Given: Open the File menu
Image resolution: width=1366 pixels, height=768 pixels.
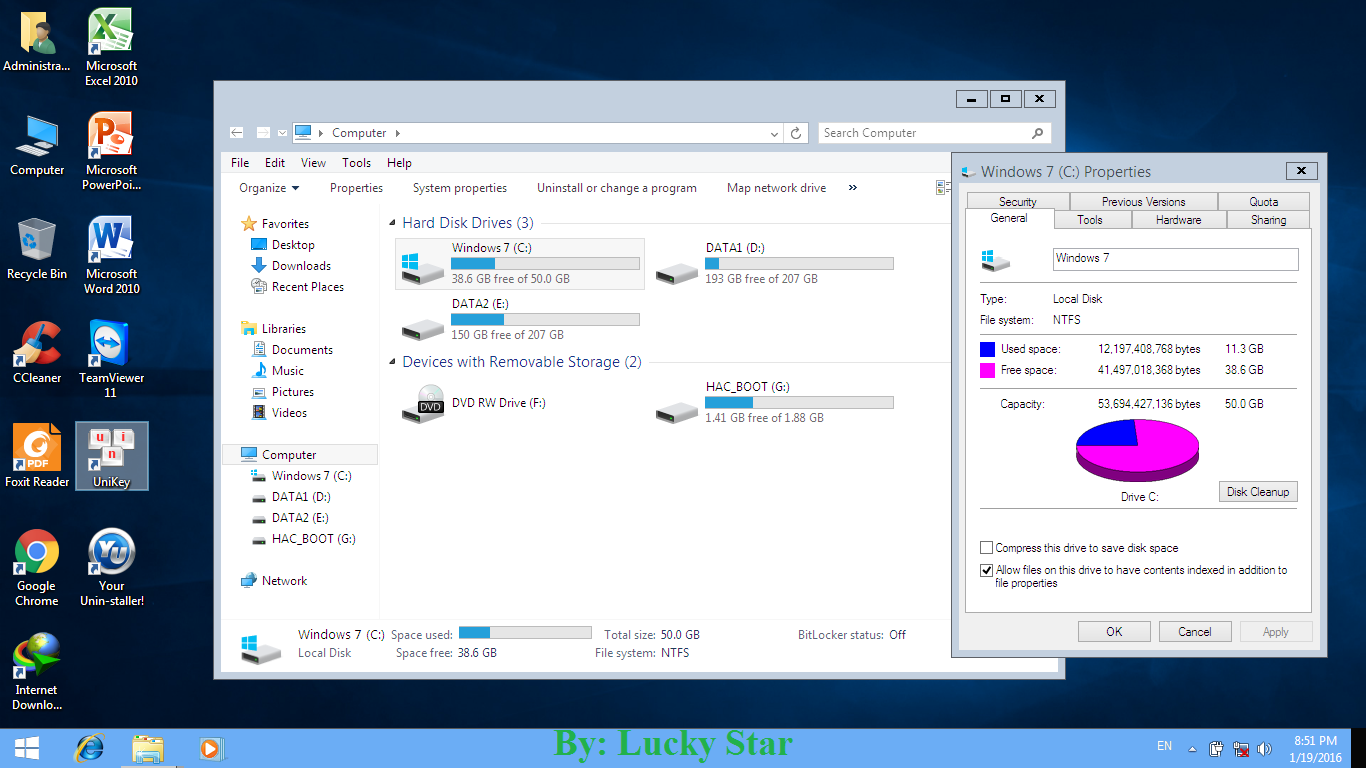Looking at the screenshot, I should tap(240, 163).
